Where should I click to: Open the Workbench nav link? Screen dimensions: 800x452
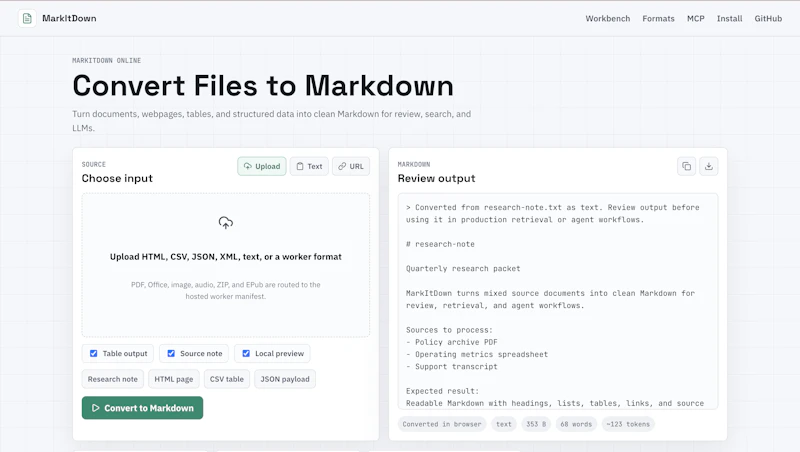(x=608, y=18)
